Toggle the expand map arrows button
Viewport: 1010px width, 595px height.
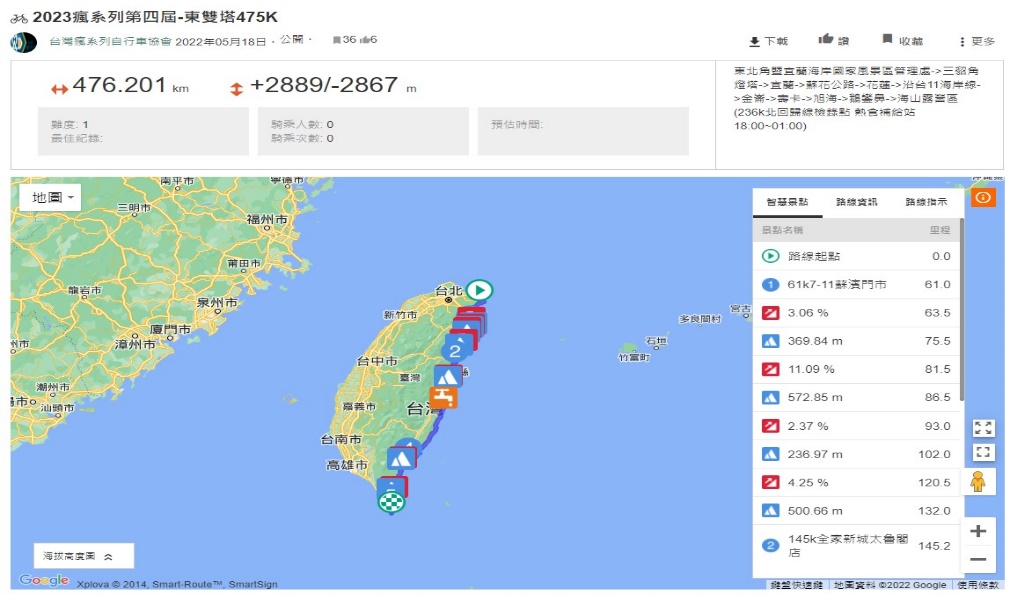coord(983,428)
